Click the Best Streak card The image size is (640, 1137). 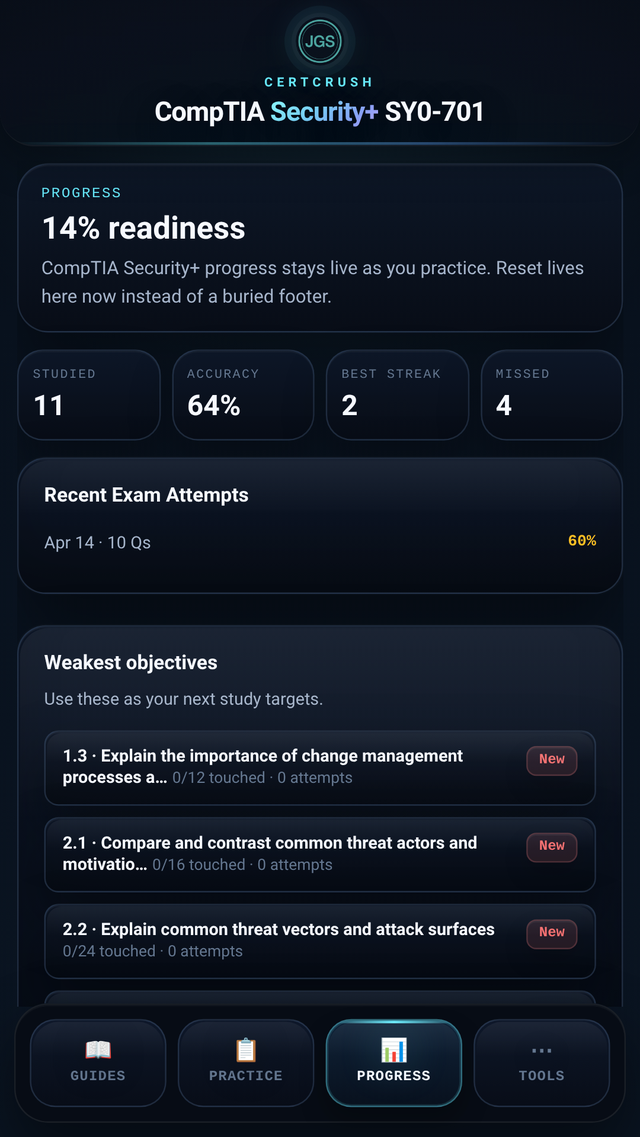coord(397,394)
